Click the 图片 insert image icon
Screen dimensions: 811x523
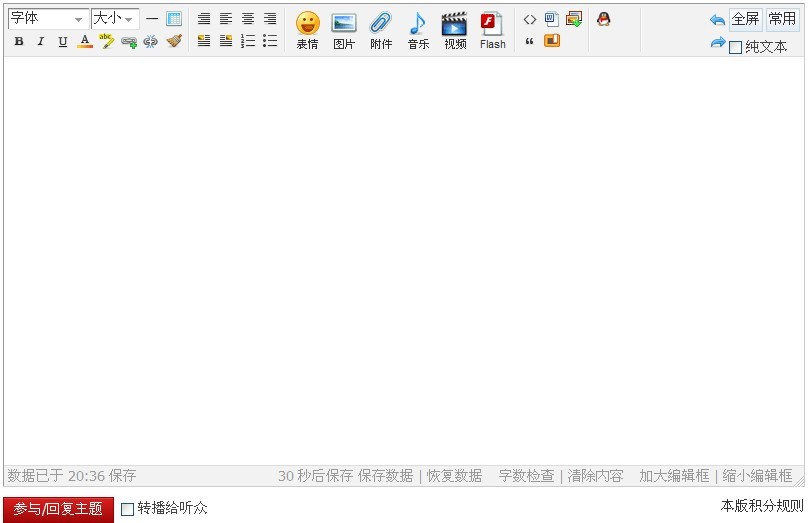pos(343,30)
